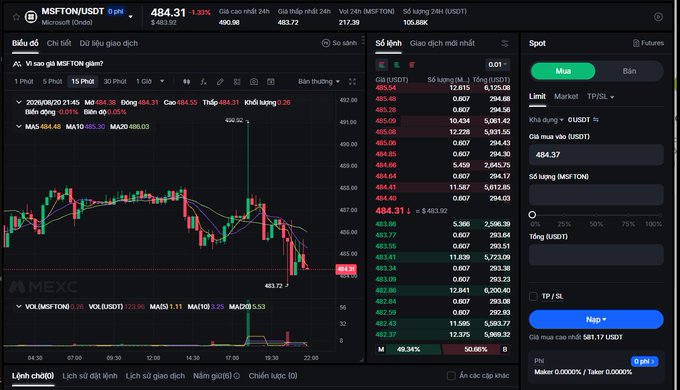Select the Market order tab
This screenshot has width=680, height=390.
tap(566, 97)
